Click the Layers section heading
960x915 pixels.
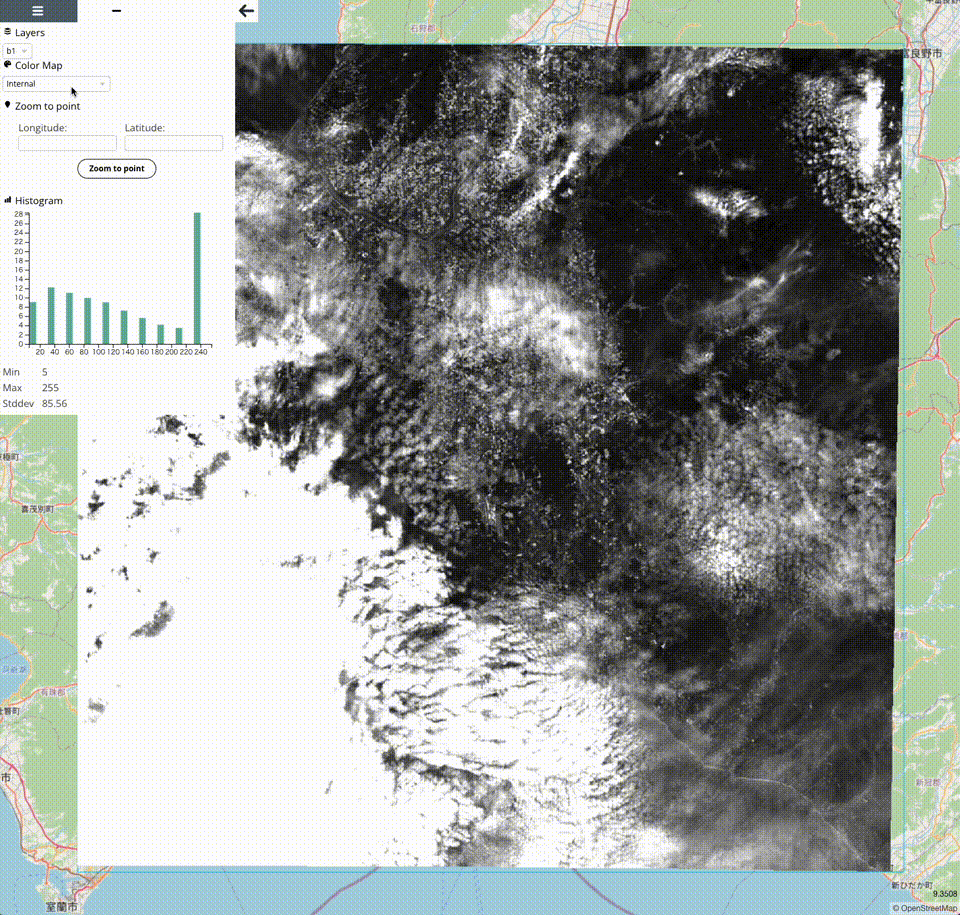[x=29, y=32]
